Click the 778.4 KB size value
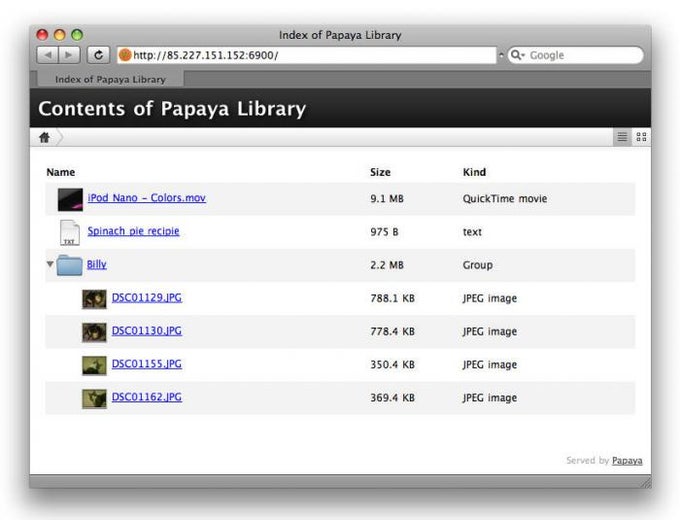The height and width of the screenshot is (520, 680). point(392,331)
